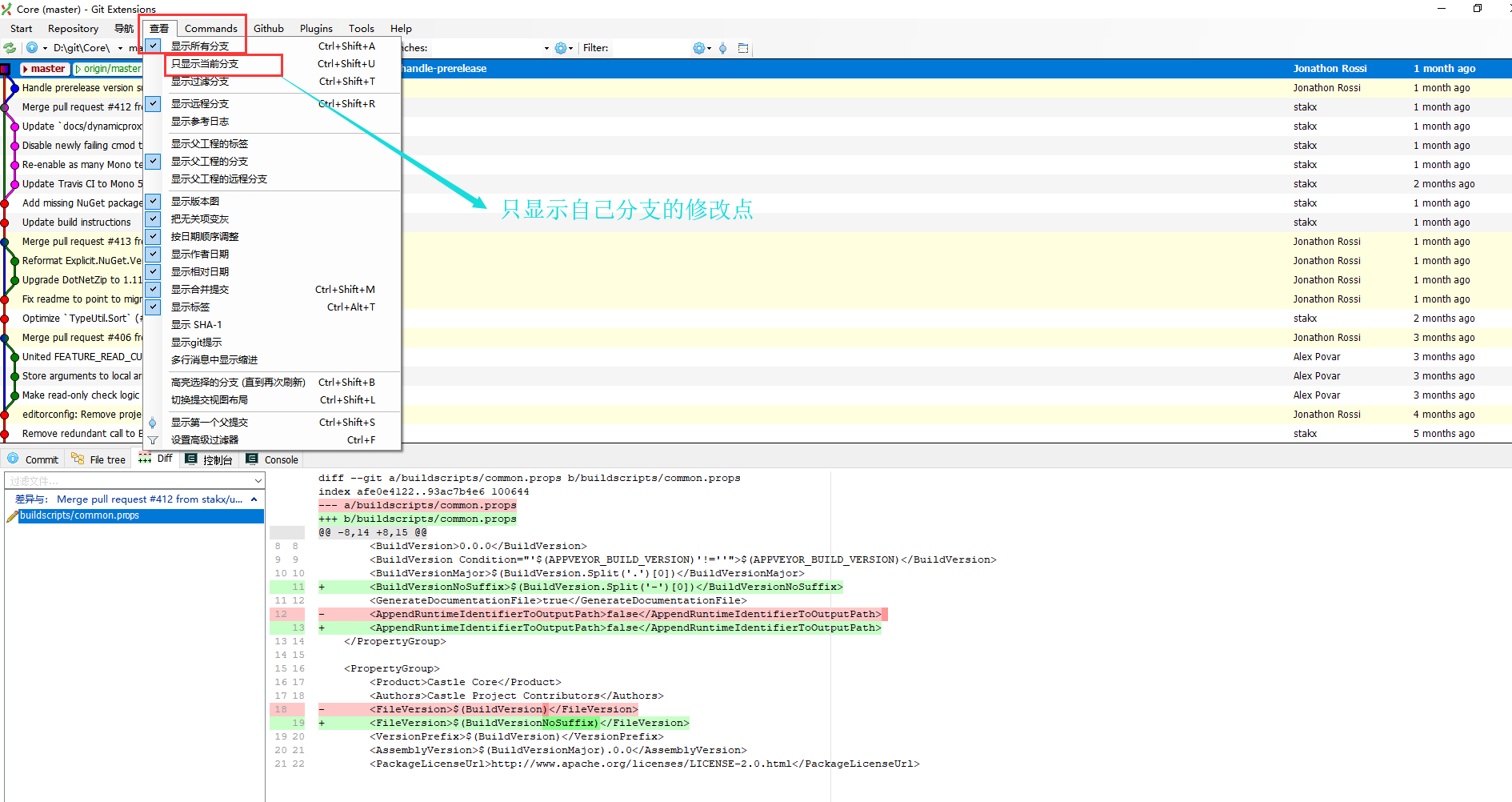
Task: Switch to the Commit tab
Action: (33, 459)
